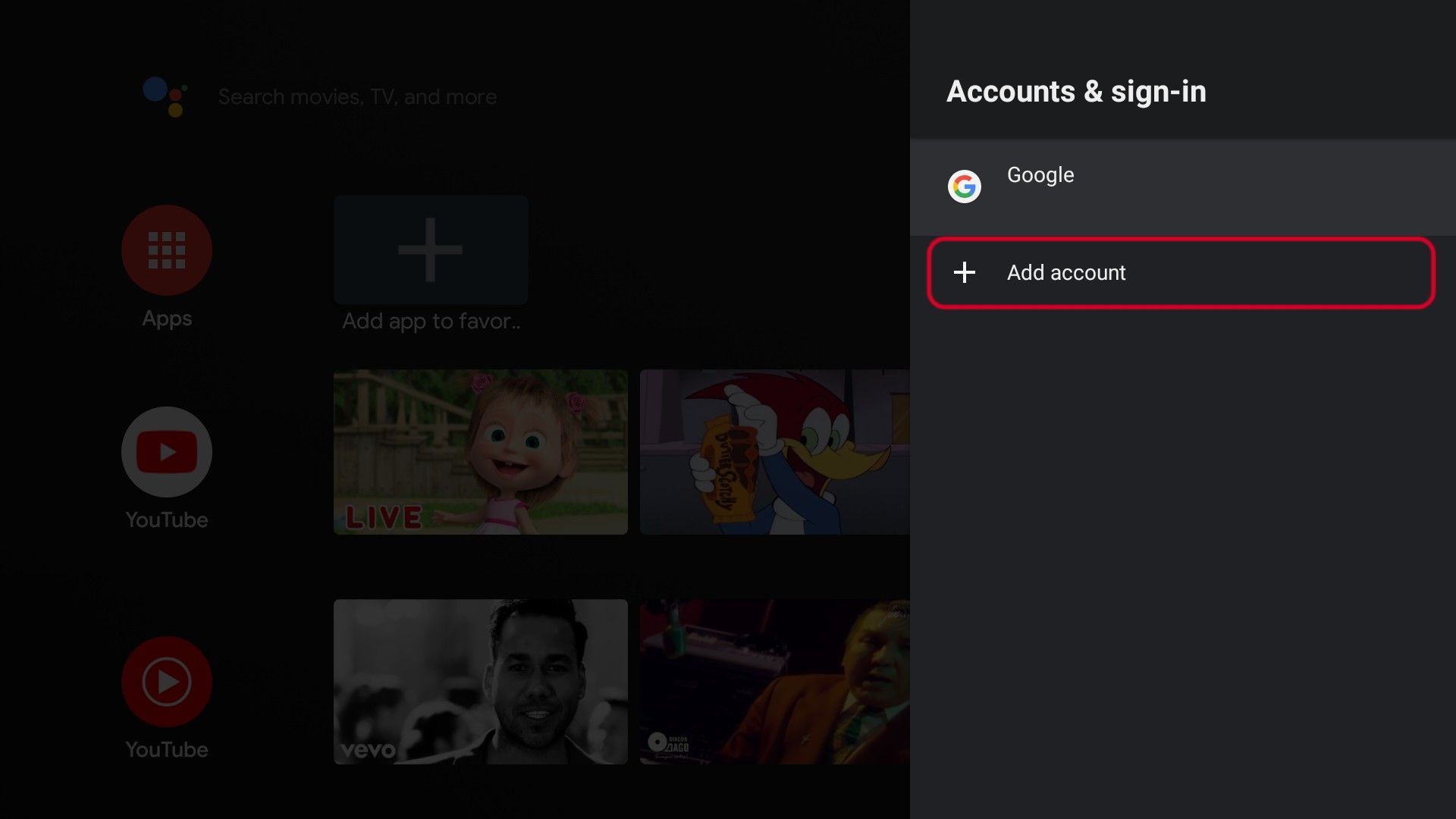Open the Masha LIVE video thumbnail
This screenshot has height=819, width=1456.
coord(480,453)
